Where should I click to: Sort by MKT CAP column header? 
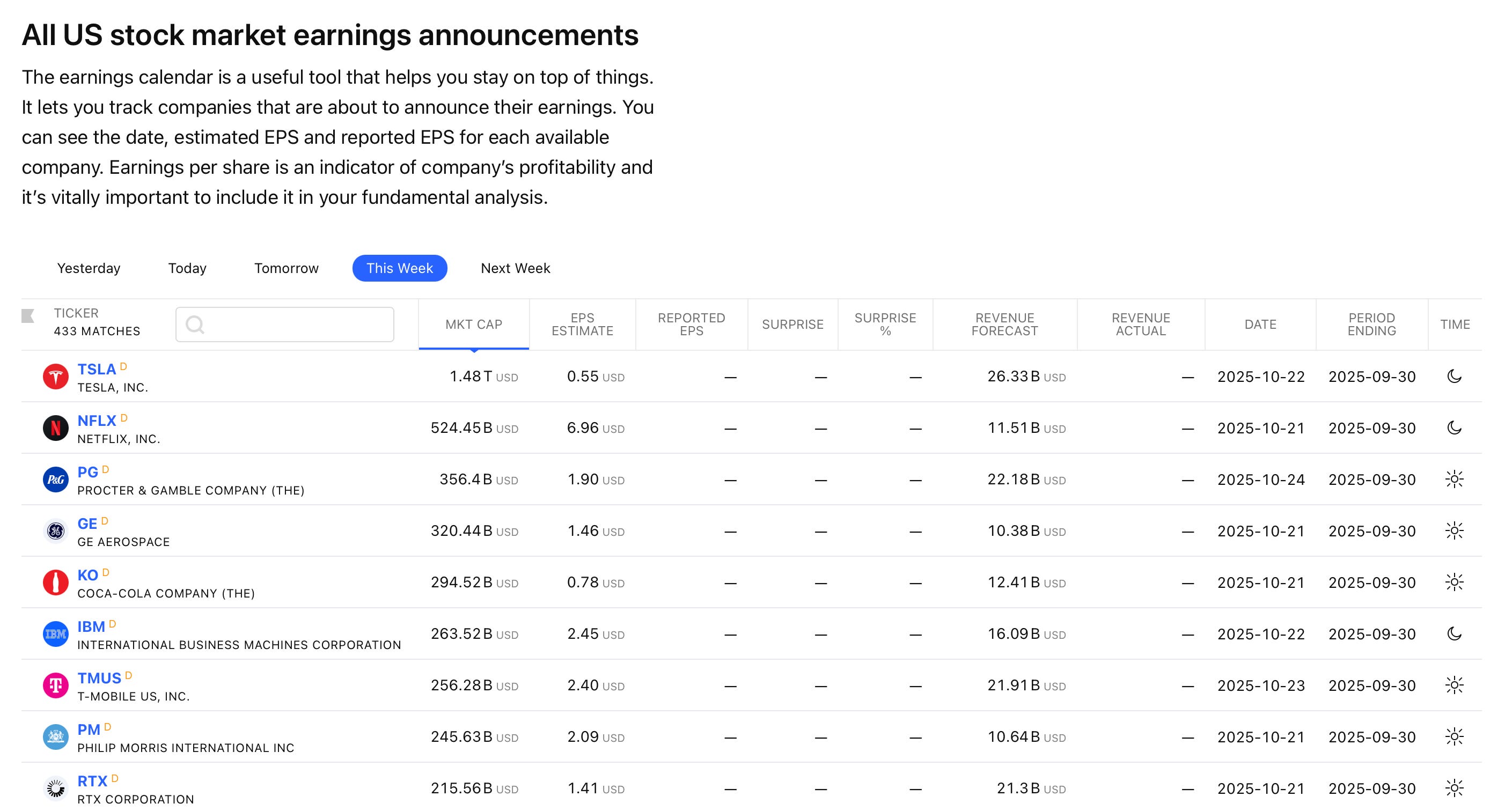473,325
